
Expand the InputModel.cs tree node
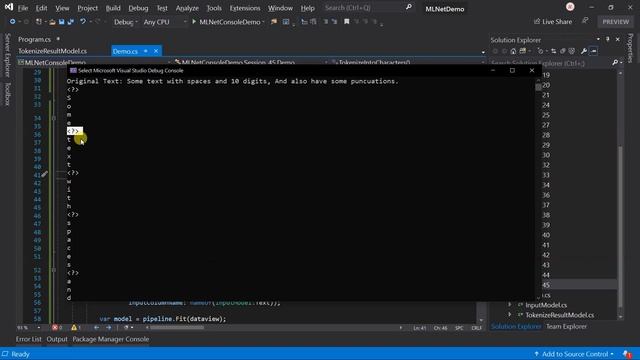(x=509, y=305)
